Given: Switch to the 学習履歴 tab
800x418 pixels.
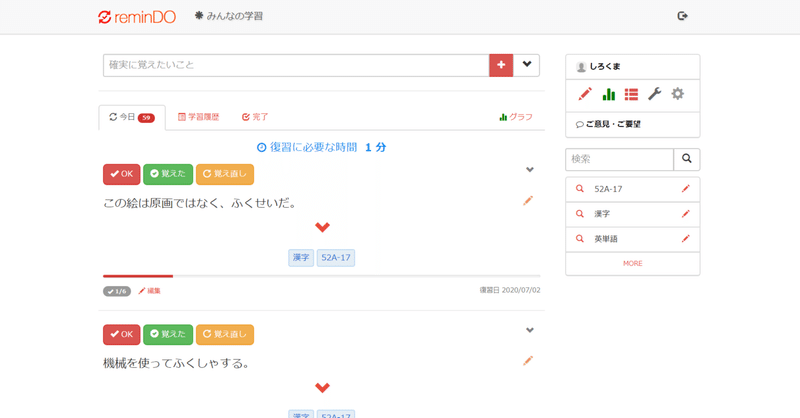Looking at the screenshot, I should (x=198, y=117).
